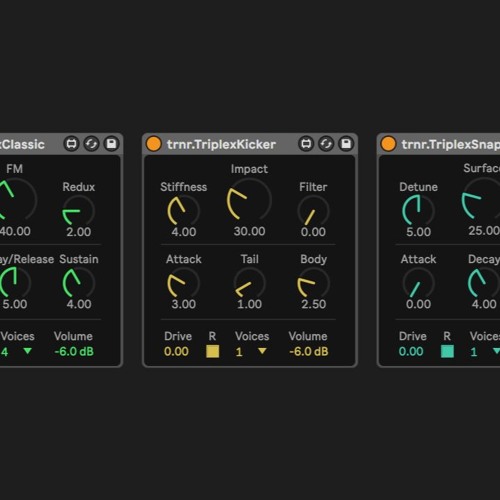Image resolution: width=500 pixels, height=500 pixels.
Task: Click the Detune knob on TriplexSnap
Action: [418, 211]
